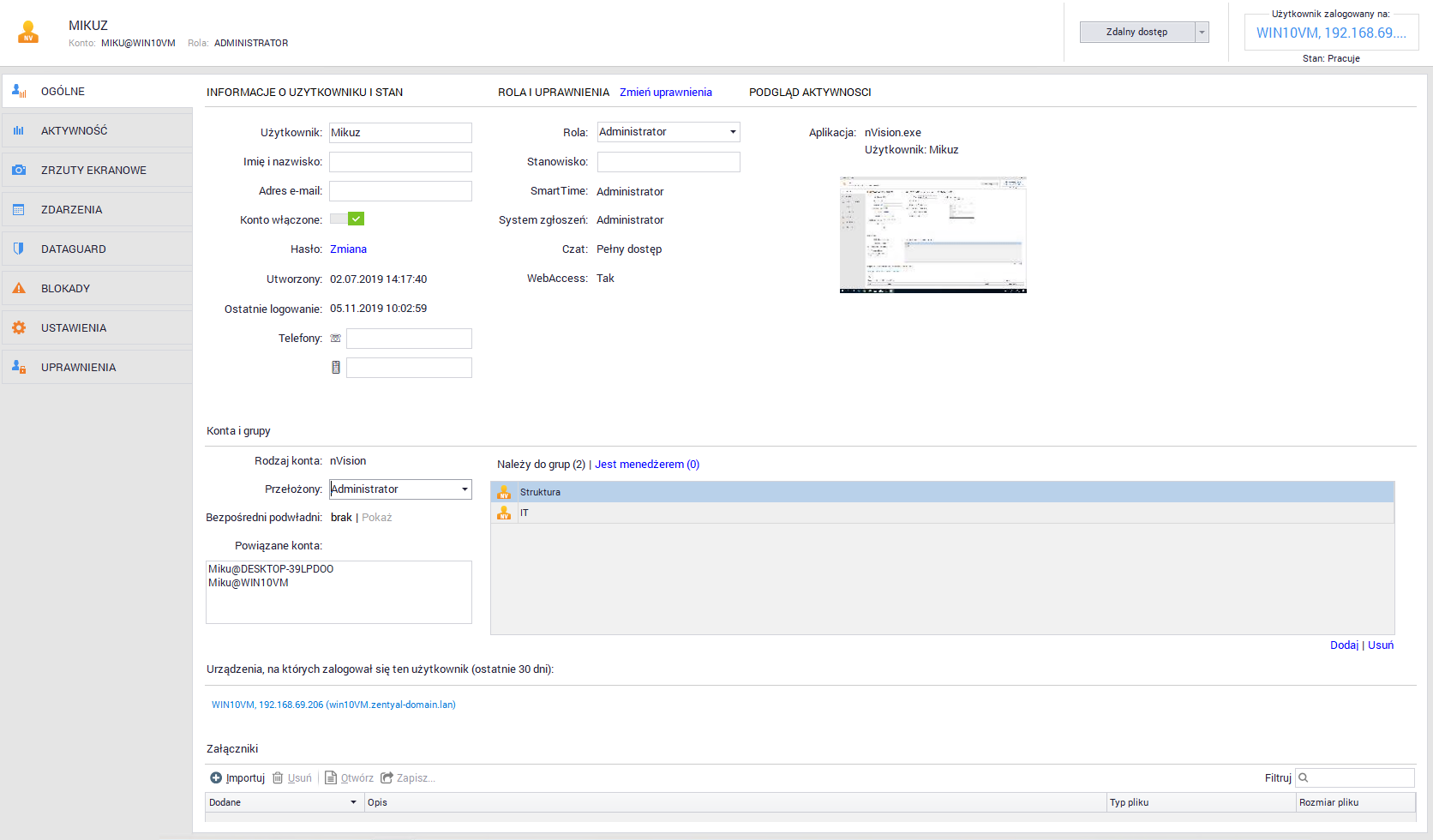
Task: Toggle the Konto włączone switch
Action: click(x=347, y=219)
